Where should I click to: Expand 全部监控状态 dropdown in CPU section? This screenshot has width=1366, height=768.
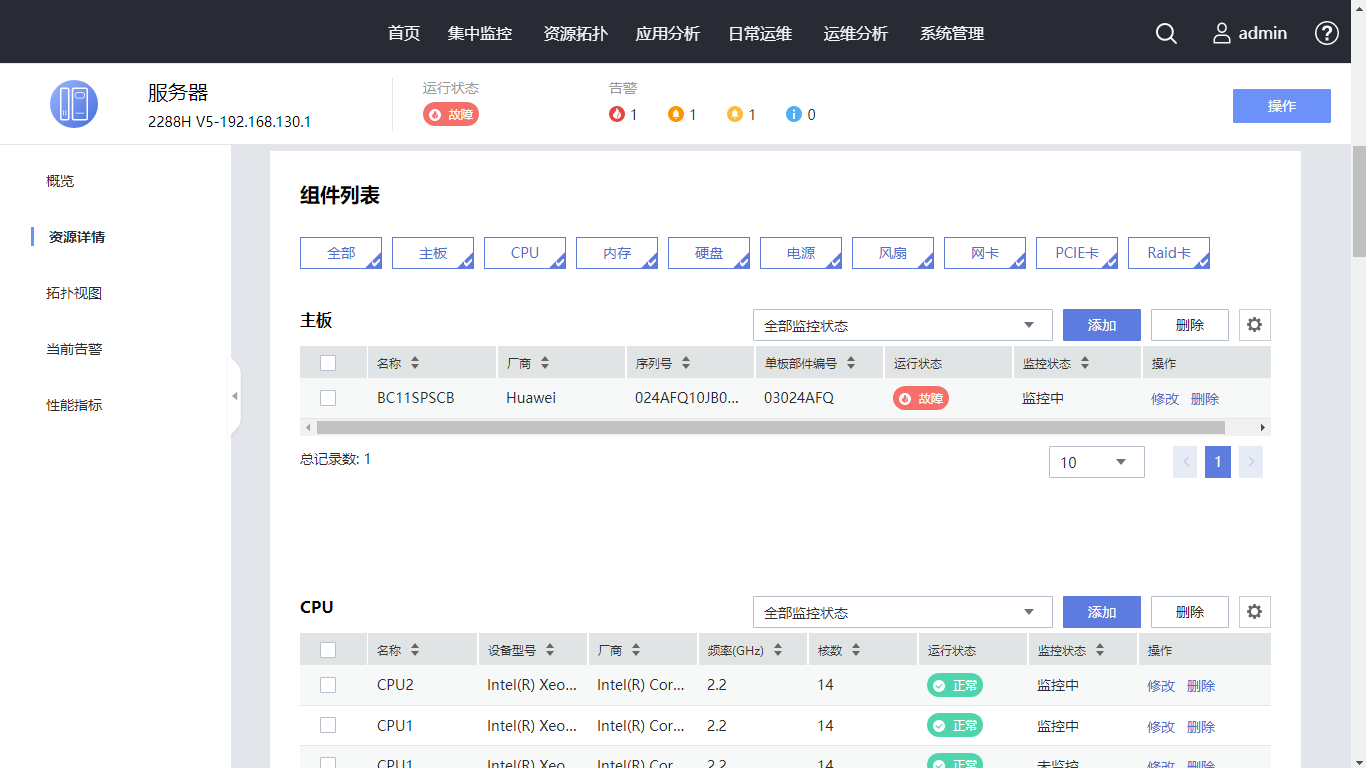[x=902, y=612]
